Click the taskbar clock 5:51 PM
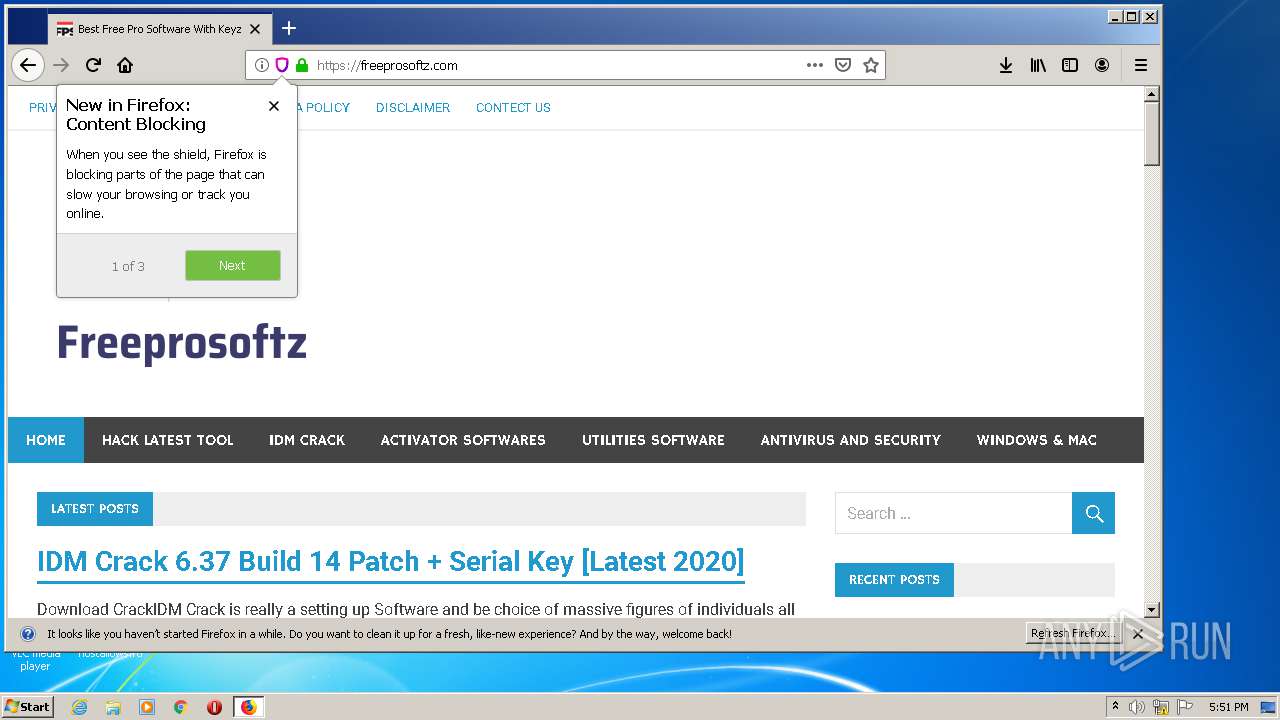The width and height of the screenshot is (1280, 720). (x=1229, y=707)
